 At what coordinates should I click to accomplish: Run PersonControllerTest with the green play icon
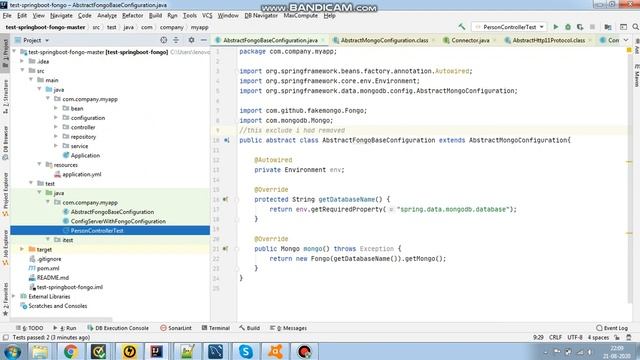coord(556,27)
